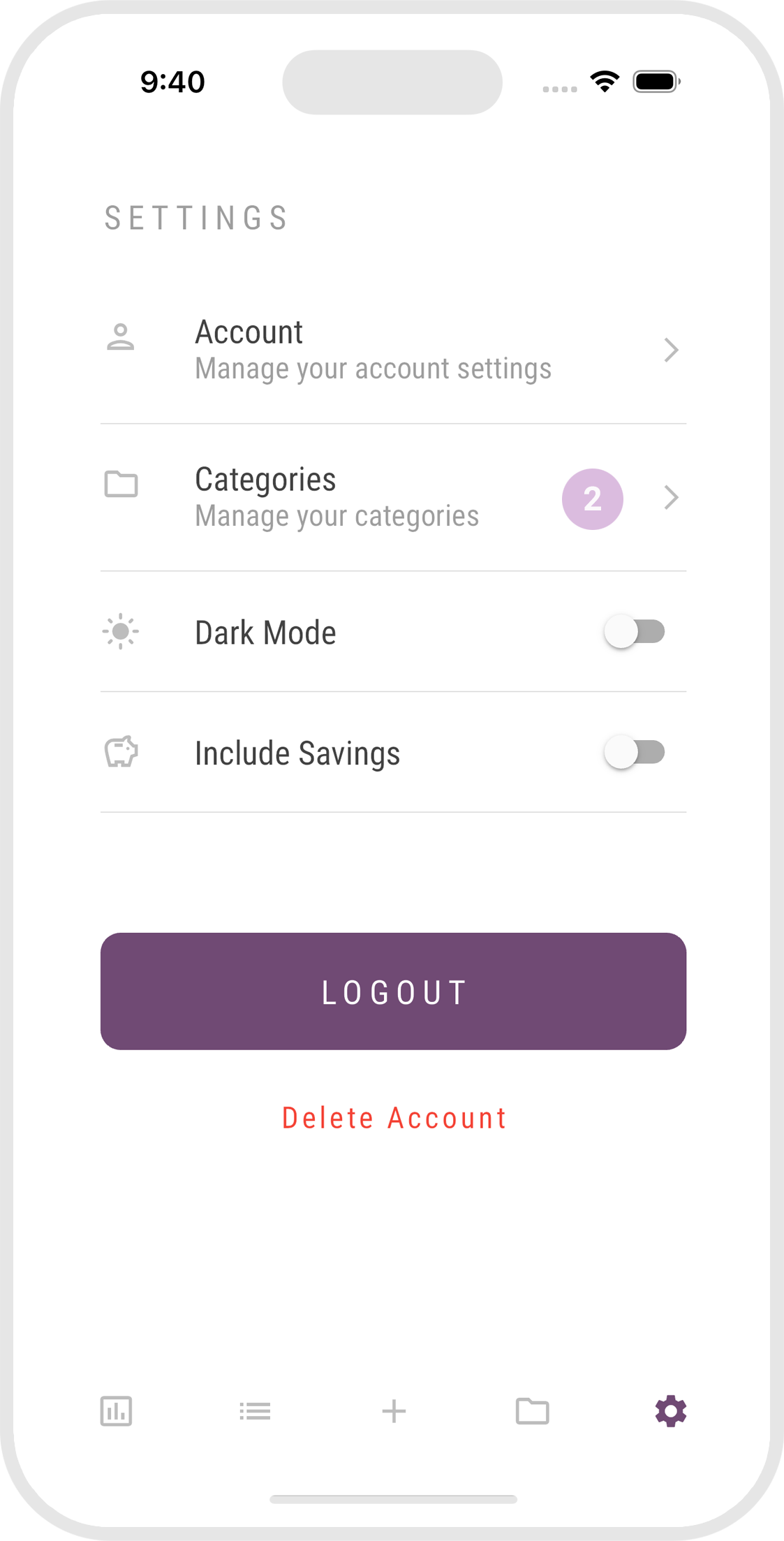Screen dimensions: 784x1541
Task: Open statistics chart tab in bottom bar
Action: point(116,1411)
